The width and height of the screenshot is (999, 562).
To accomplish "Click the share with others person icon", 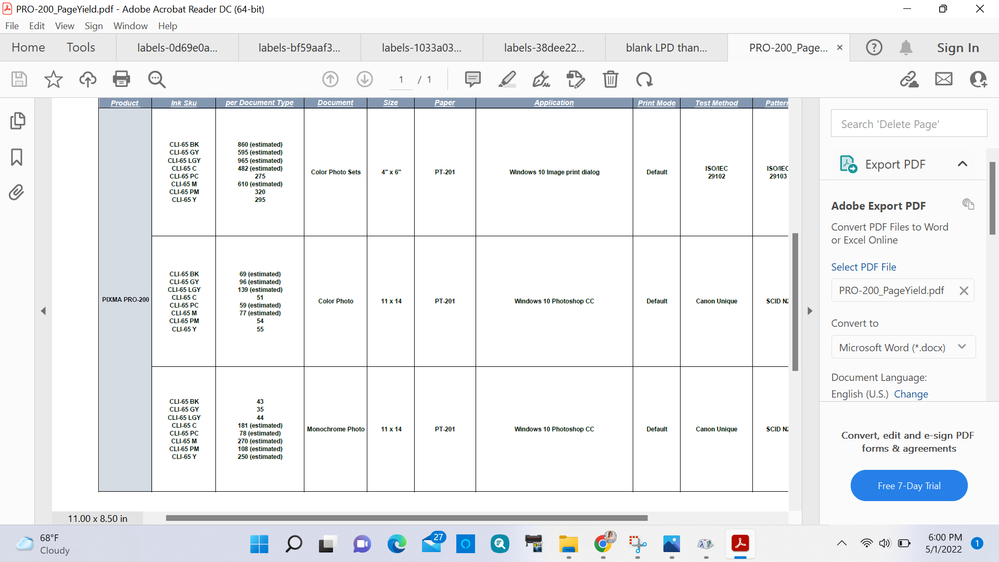I will [x=978, y=80].
